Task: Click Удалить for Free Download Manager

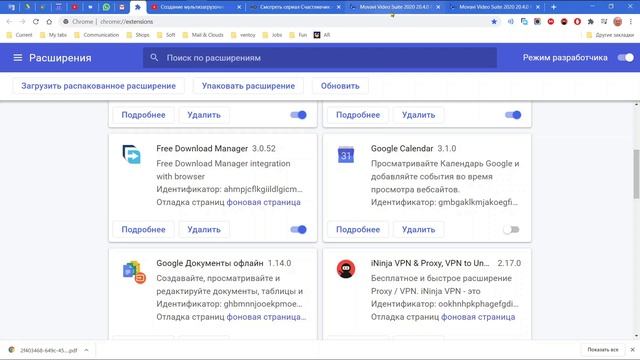Action: (x=204, y=229)
